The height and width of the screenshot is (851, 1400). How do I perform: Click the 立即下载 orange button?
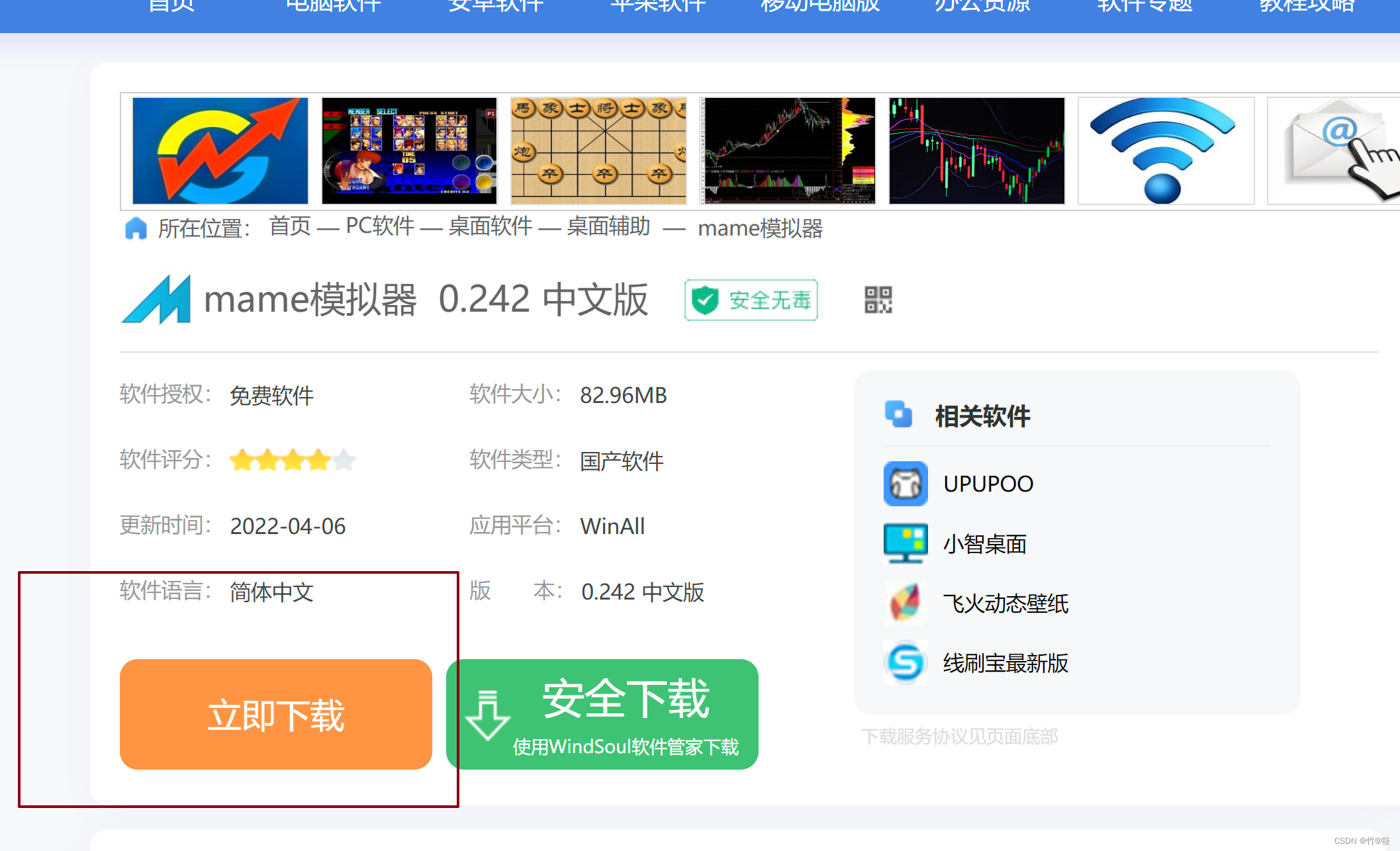pyautogui.click(x=275, y=714)
